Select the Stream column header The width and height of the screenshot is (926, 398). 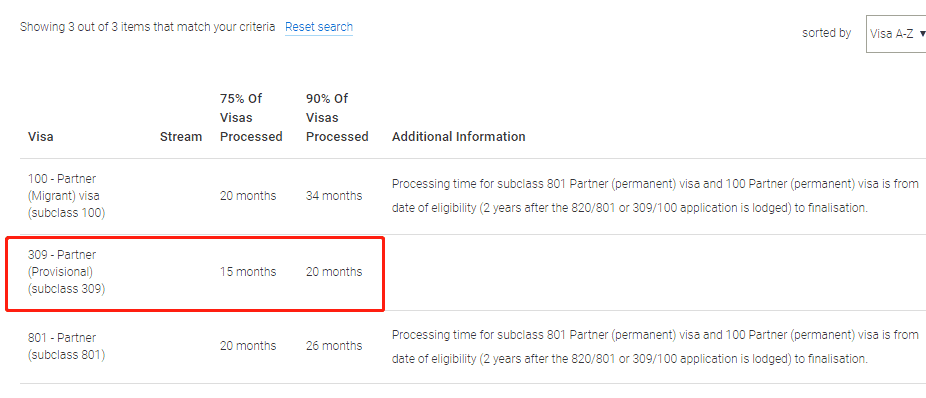point(181,136)
